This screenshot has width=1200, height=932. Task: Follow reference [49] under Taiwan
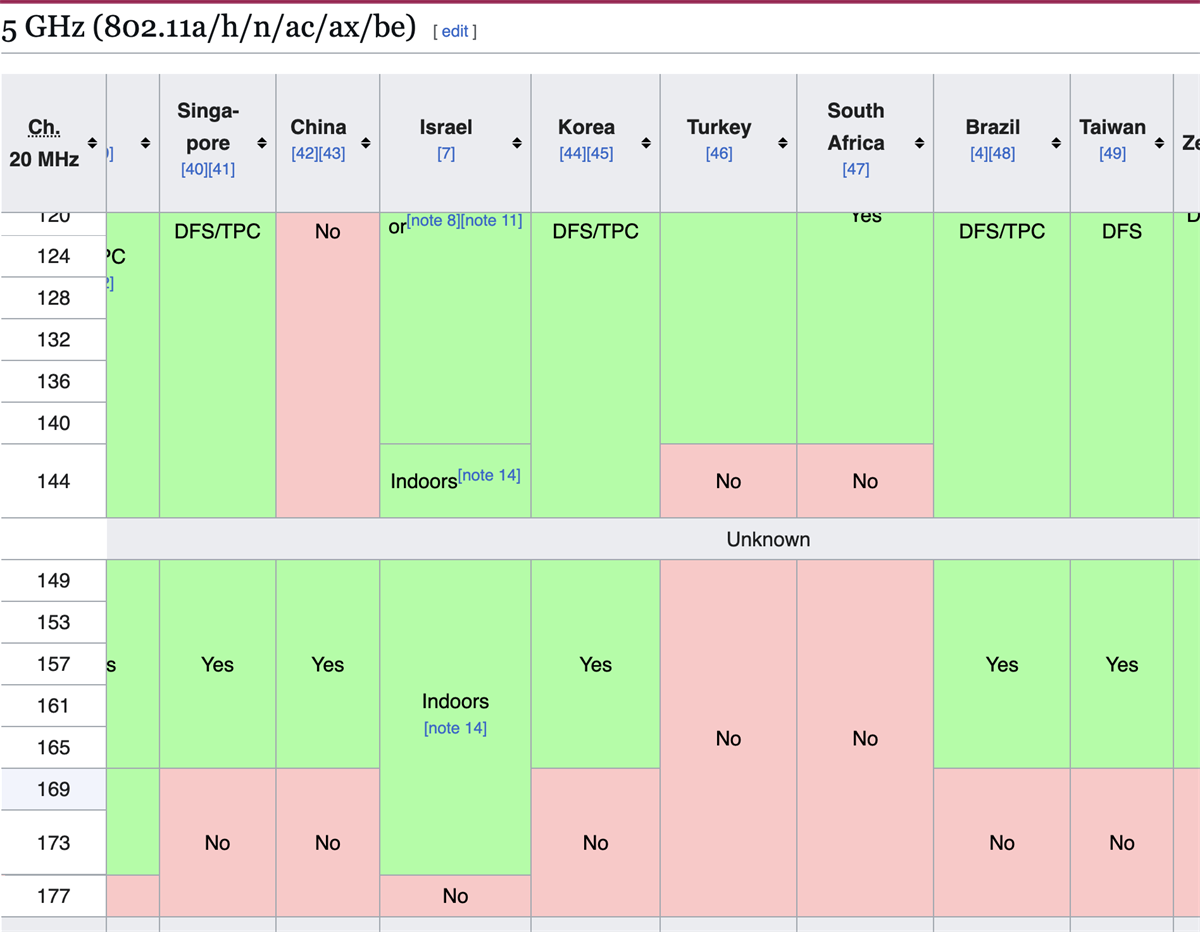[1112, 153]
